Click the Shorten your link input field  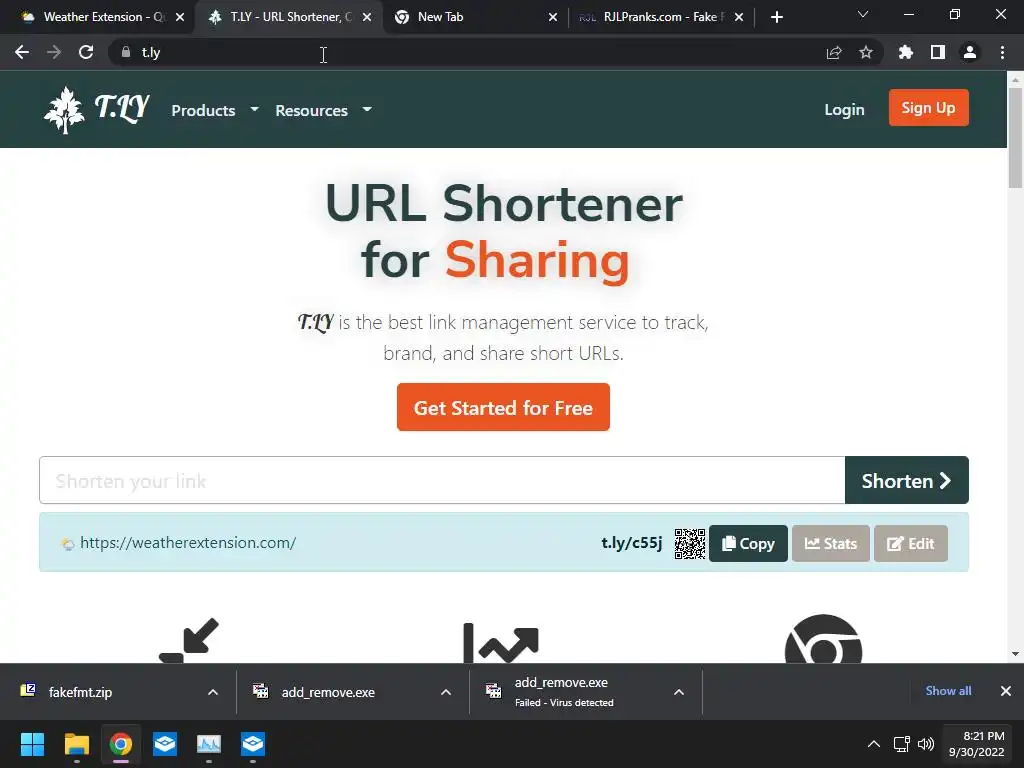[x=442, y=481]
